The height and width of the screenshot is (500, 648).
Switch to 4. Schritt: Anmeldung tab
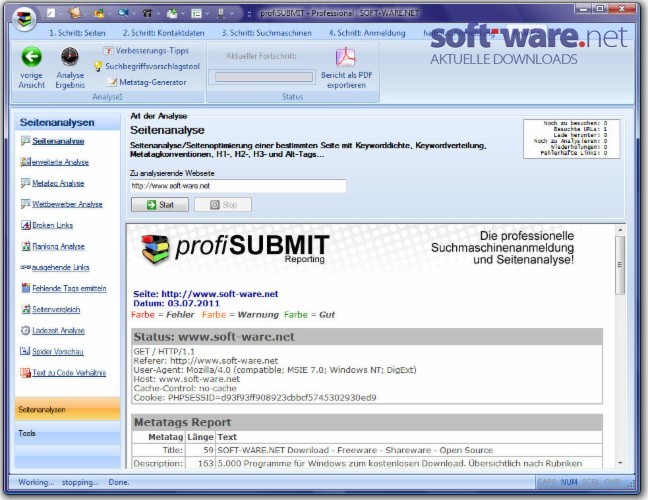(367, 33)
